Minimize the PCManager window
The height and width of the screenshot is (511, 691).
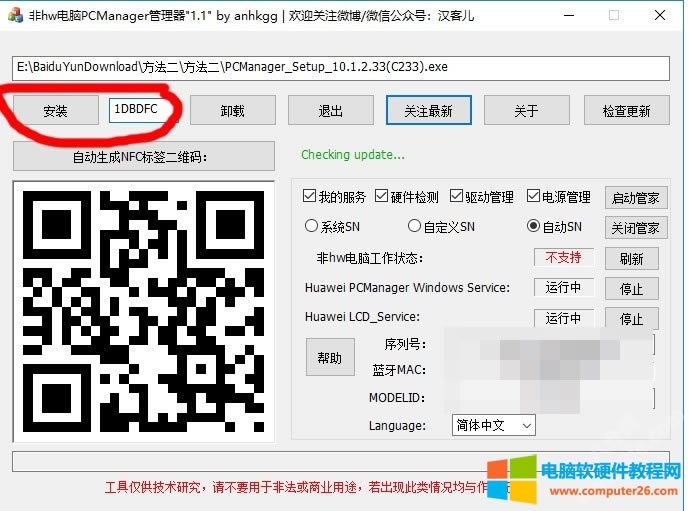pos(569,15)
